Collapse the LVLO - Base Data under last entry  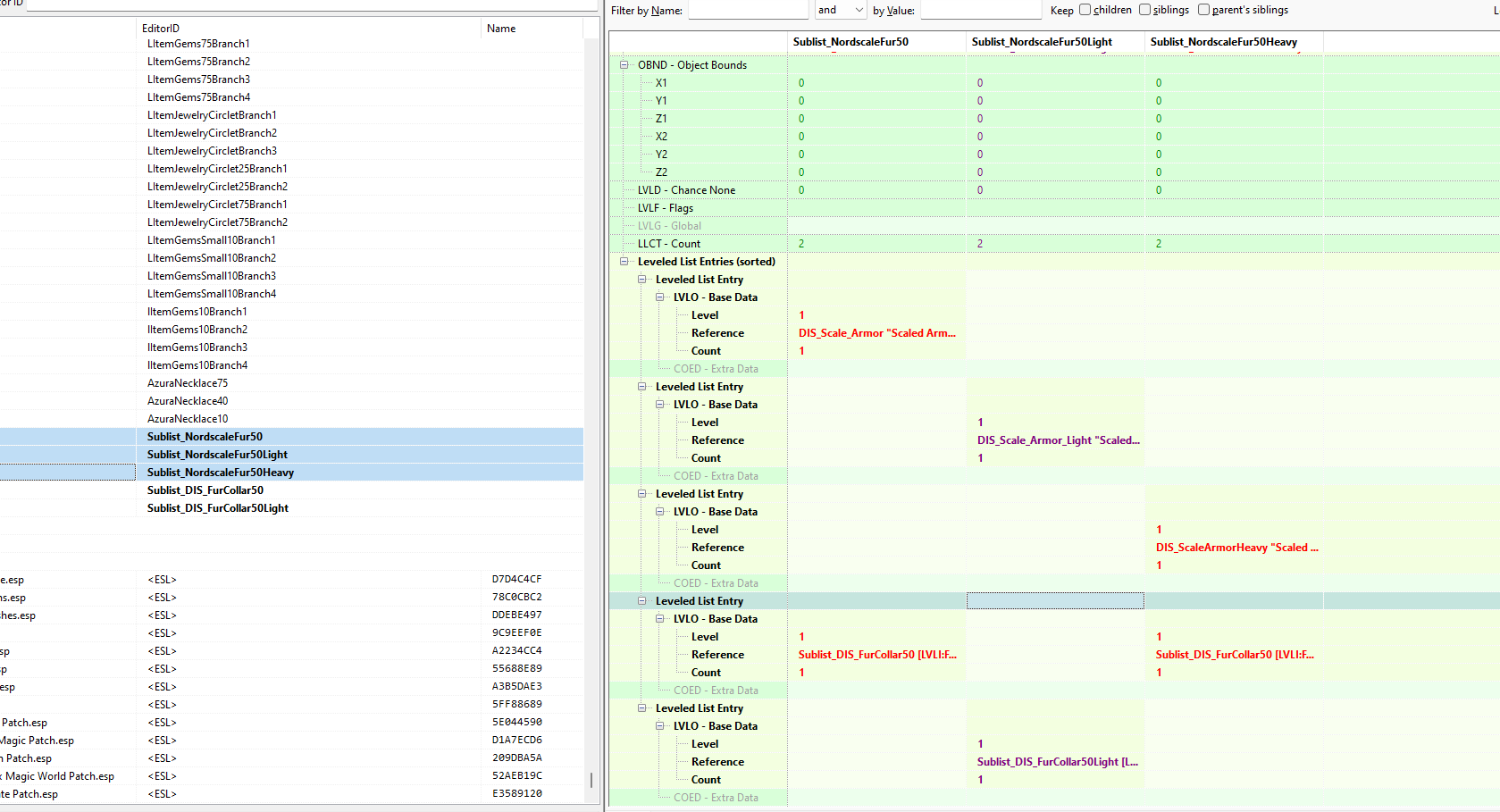(x=659, y=726)
